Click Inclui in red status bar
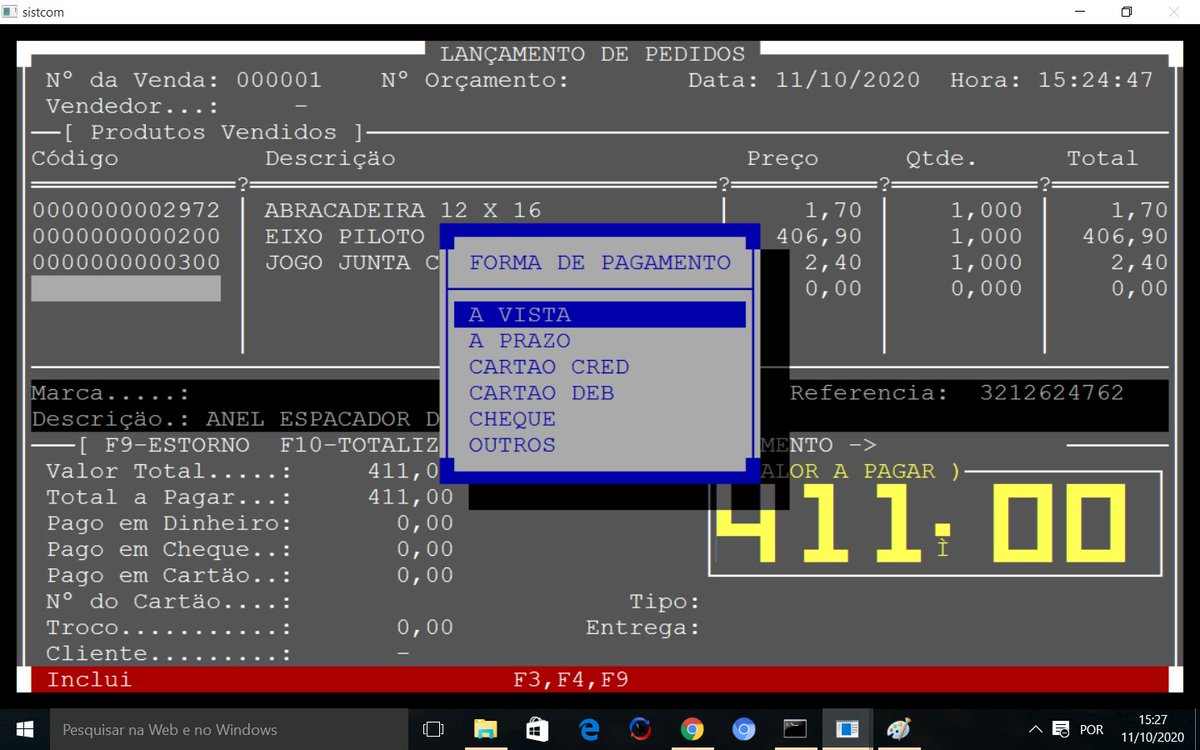Screen dimensions: 1200x750 point(89,679)
